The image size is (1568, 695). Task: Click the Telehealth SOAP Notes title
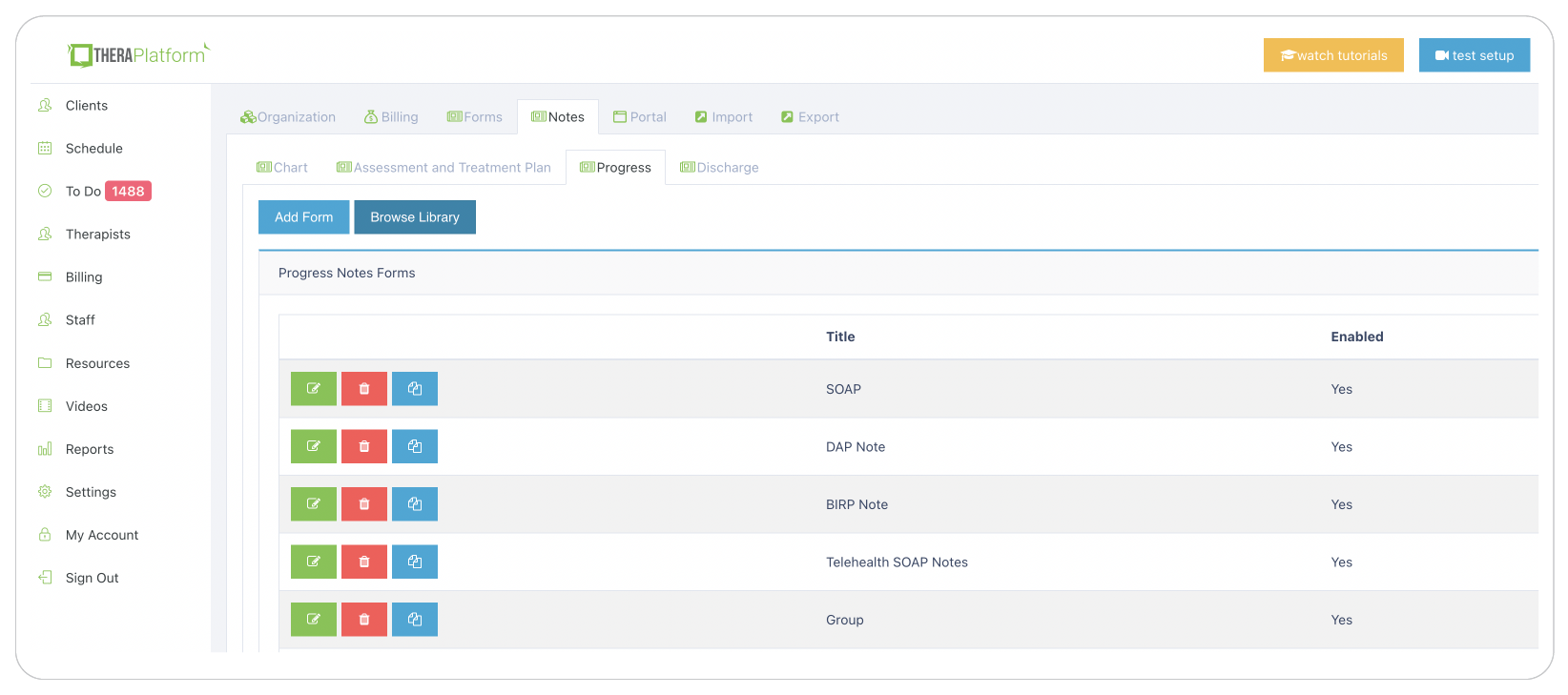(897, 562)
